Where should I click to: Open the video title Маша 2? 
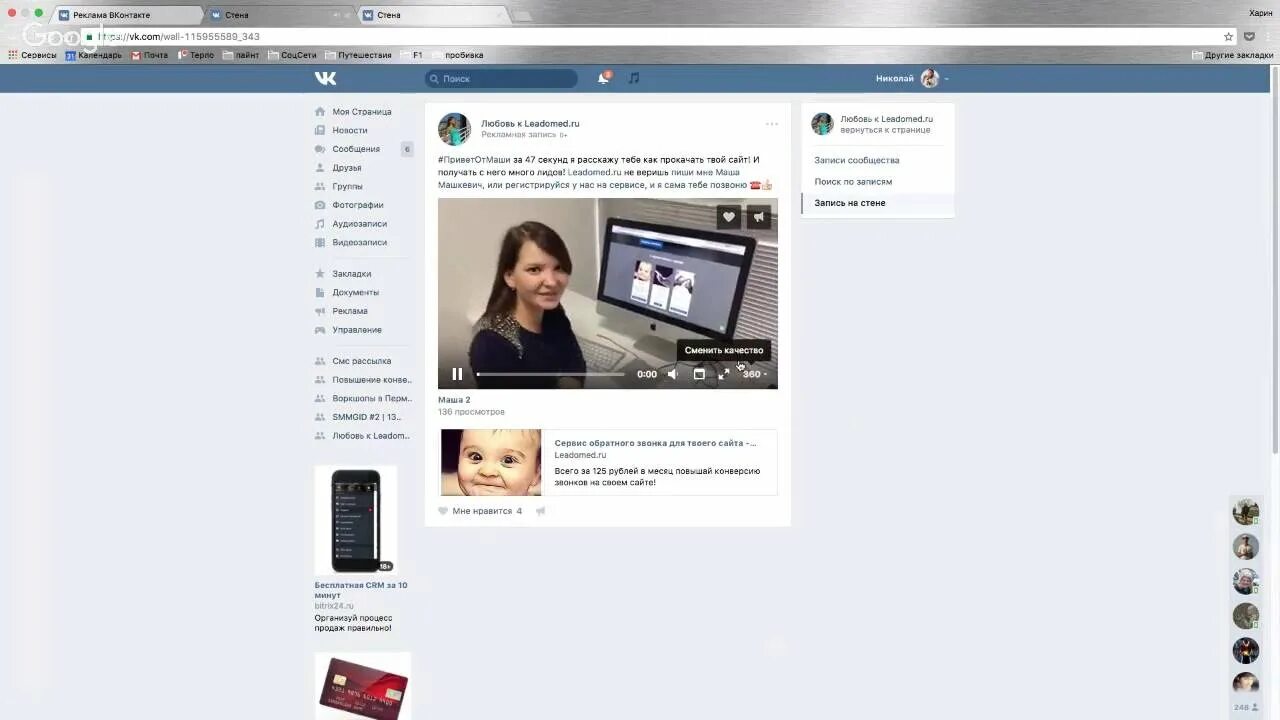coord(454,400)
